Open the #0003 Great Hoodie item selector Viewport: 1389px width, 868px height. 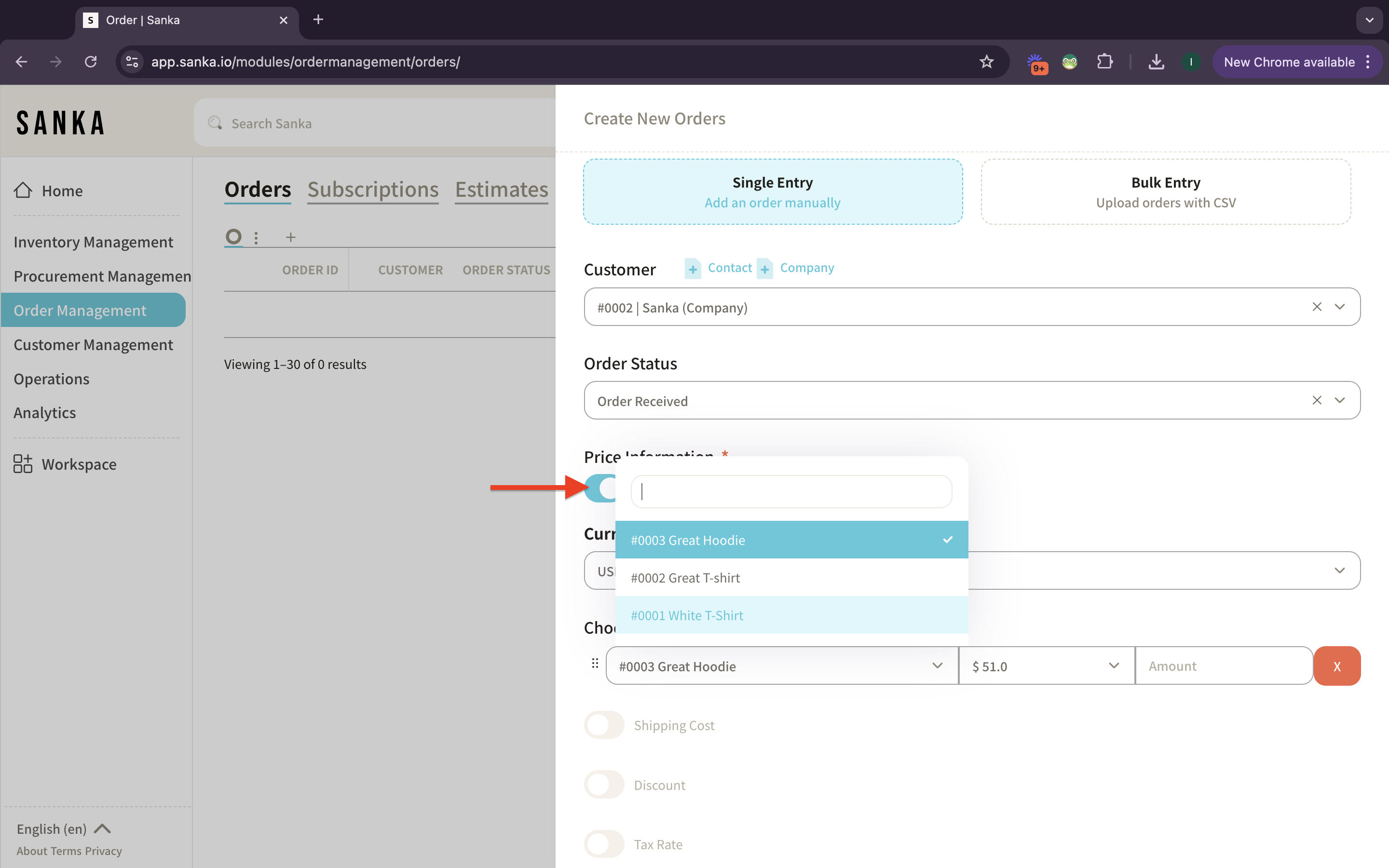coord(781,666)
